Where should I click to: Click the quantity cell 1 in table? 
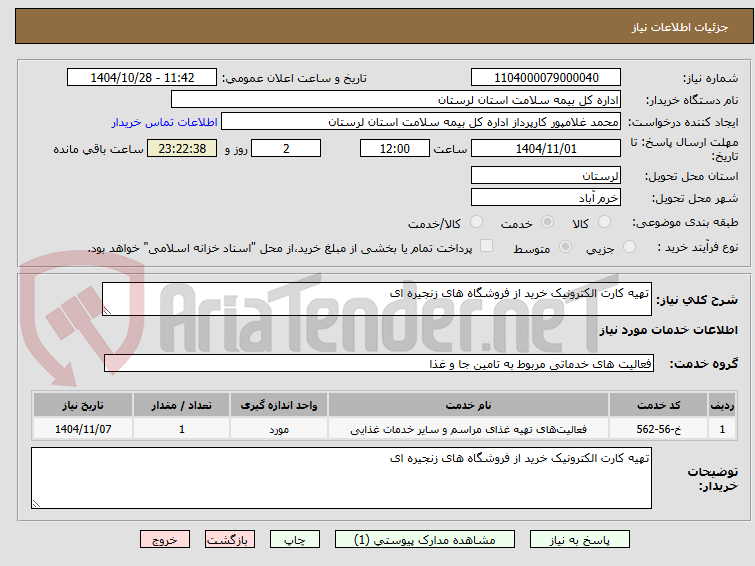(x=182, y=429)
